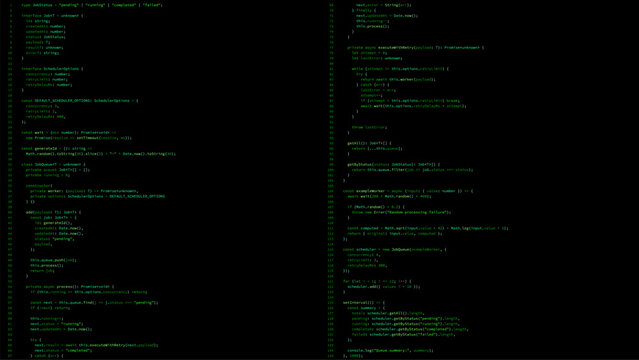Click the 'while (attempt <= this.options.retryLimit)' line
The width and height of the screenshot is (639, 360).
click(400, 68)
